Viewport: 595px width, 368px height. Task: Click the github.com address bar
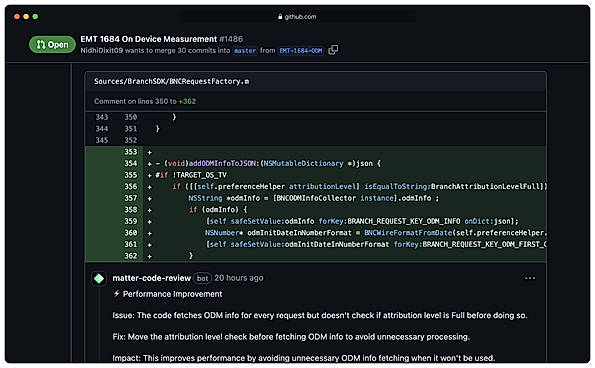point(297,17)
